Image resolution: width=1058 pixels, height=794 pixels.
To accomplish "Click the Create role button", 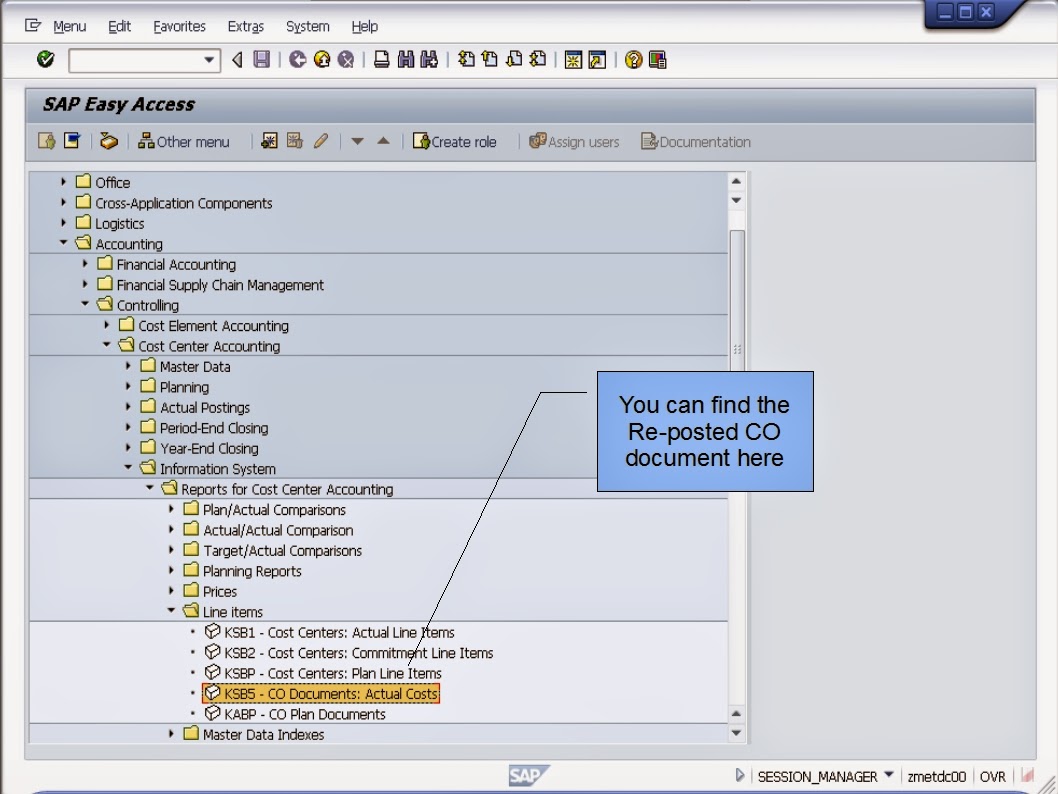I will 454,142.
